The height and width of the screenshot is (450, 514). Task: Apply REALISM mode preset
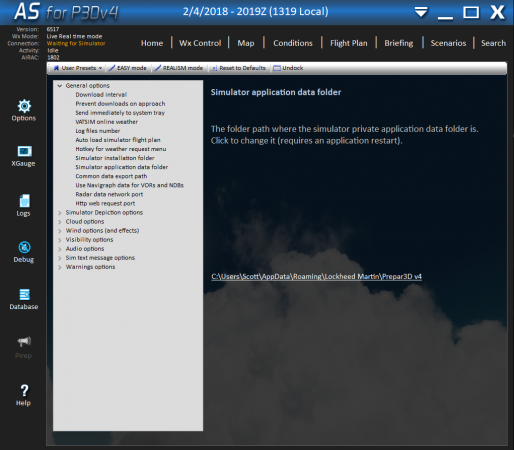coord(179,68)
